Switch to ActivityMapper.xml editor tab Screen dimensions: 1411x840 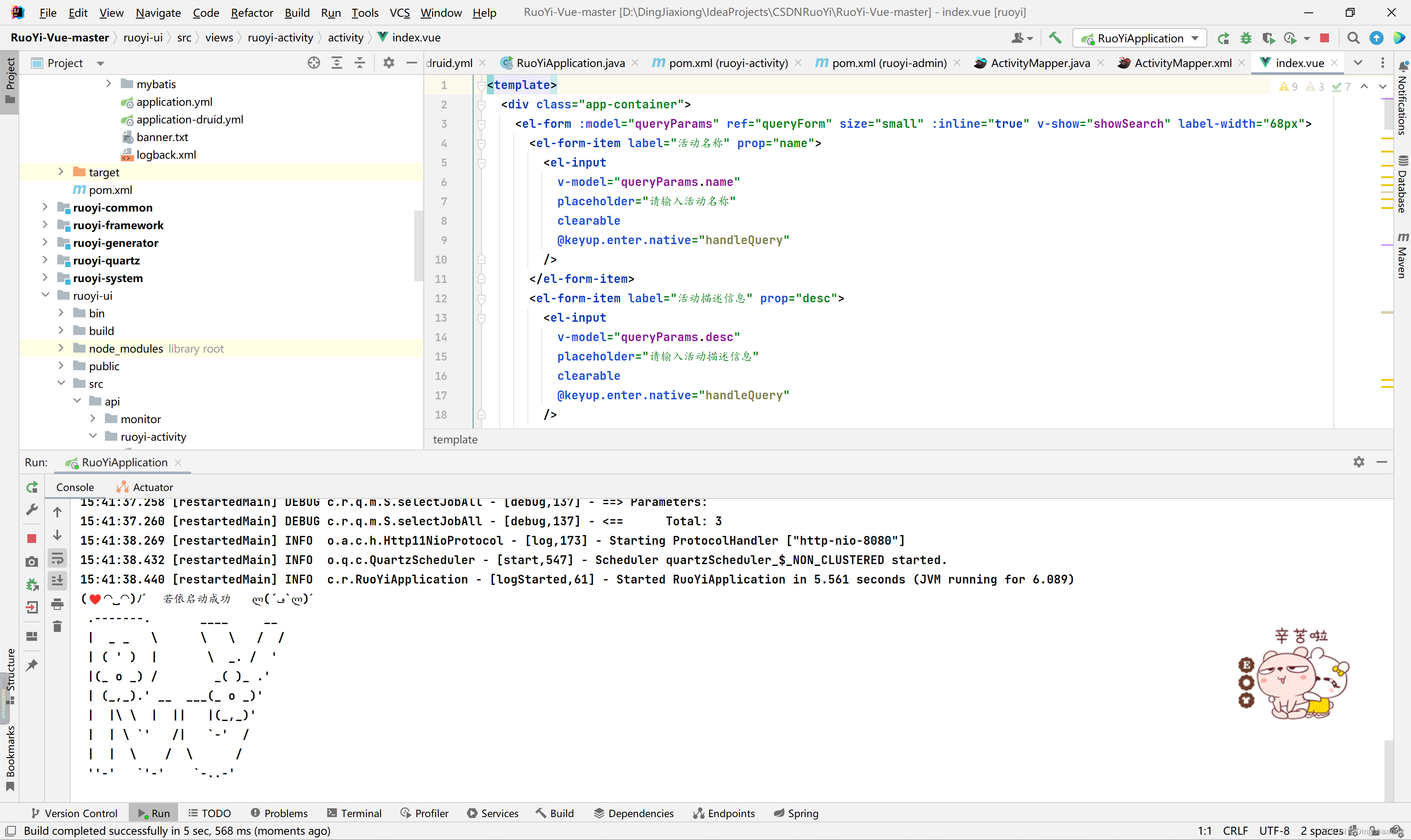[1182, 63]
